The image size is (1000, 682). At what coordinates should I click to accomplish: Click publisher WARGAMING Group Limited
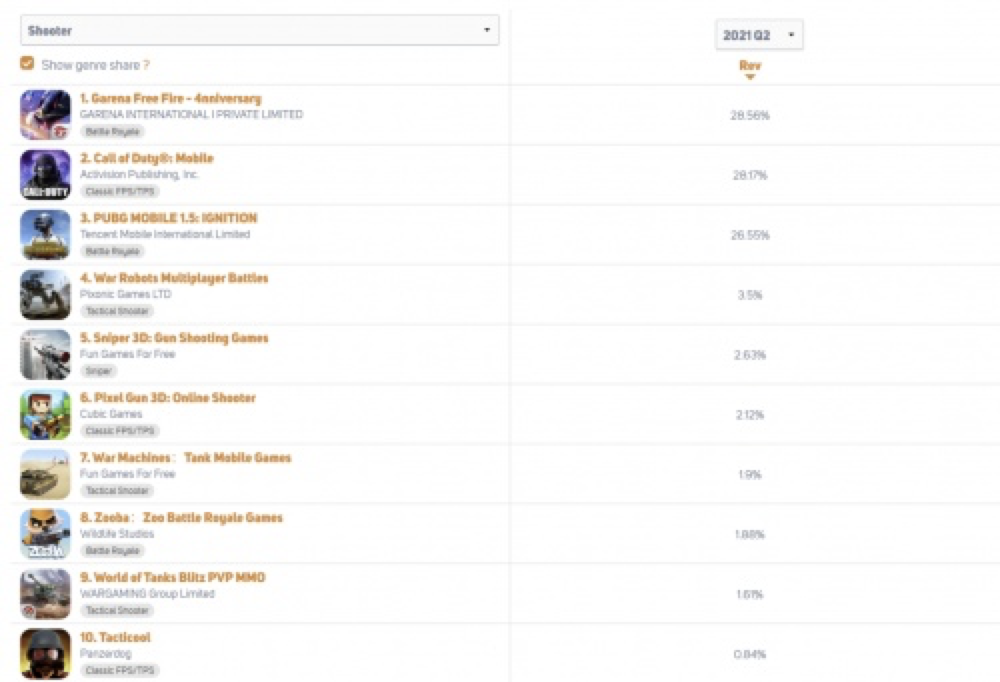(147, 594)
